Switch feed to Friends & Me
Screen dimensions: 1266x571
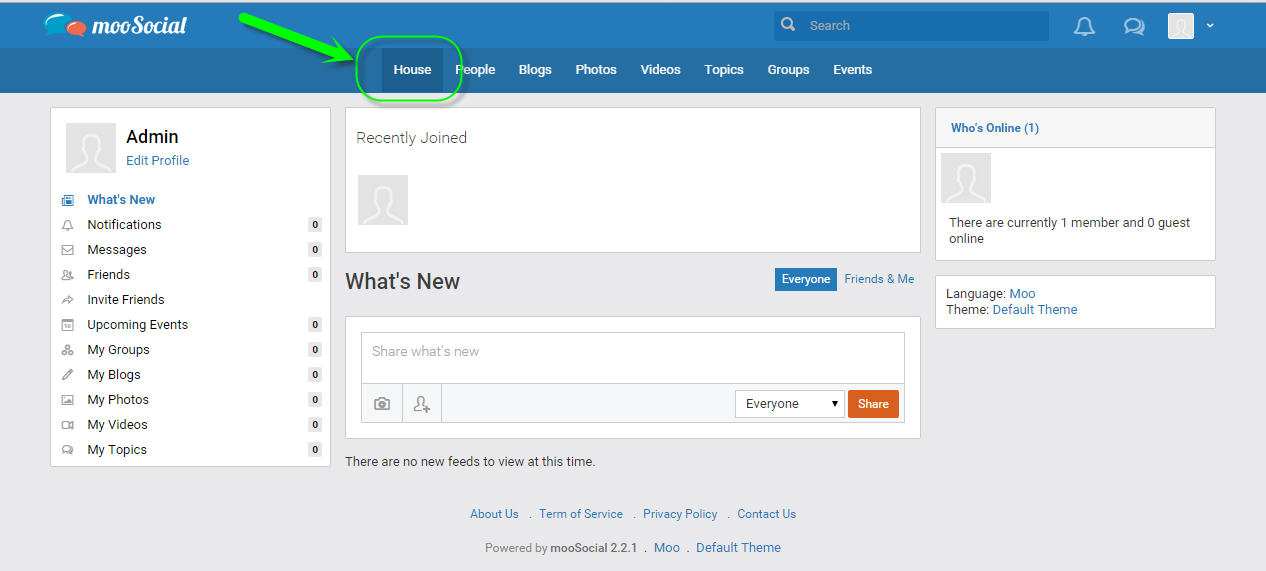tap(879, 279)
